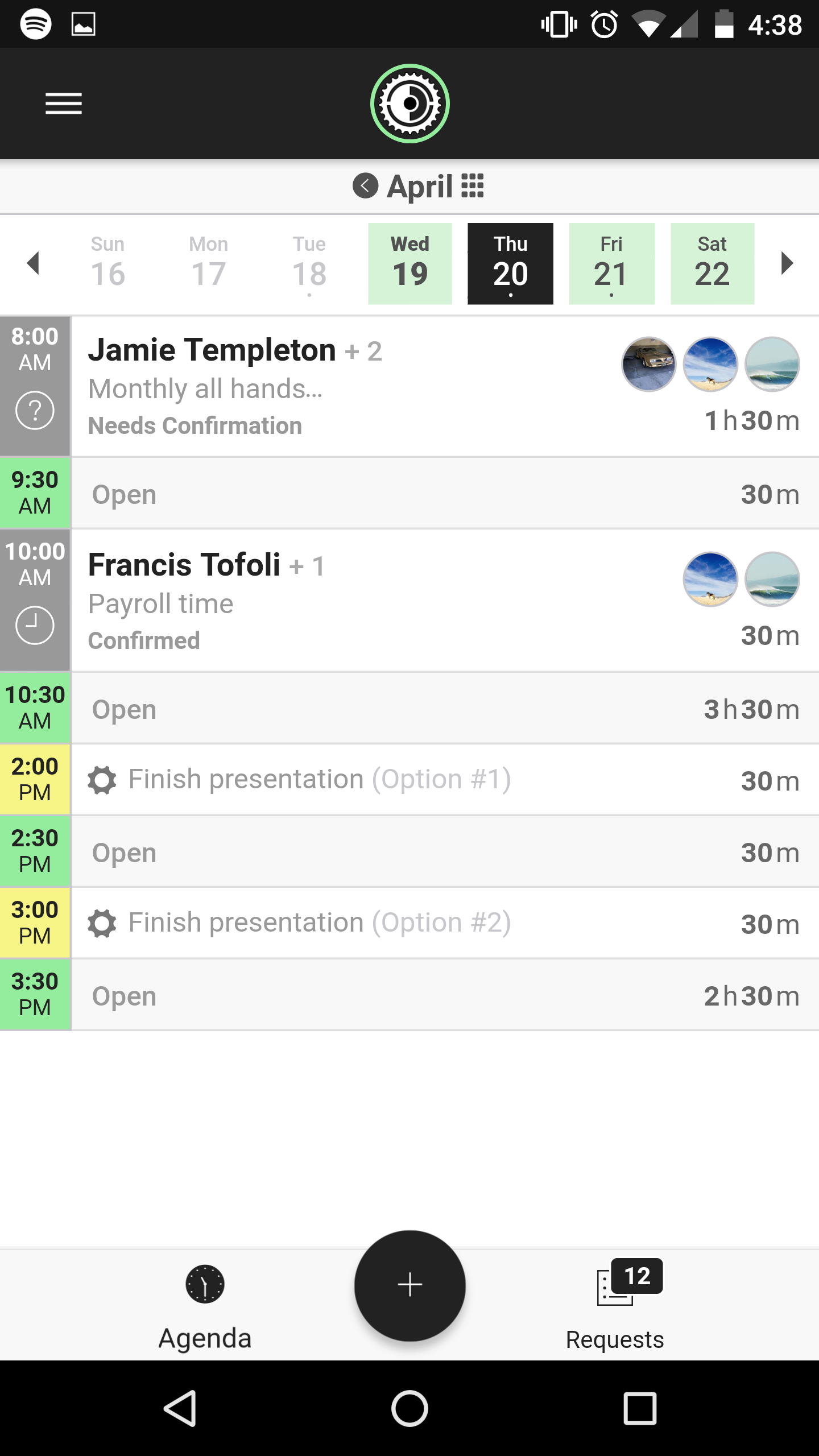Tap the gear logo in header

[x=409, y=104]
